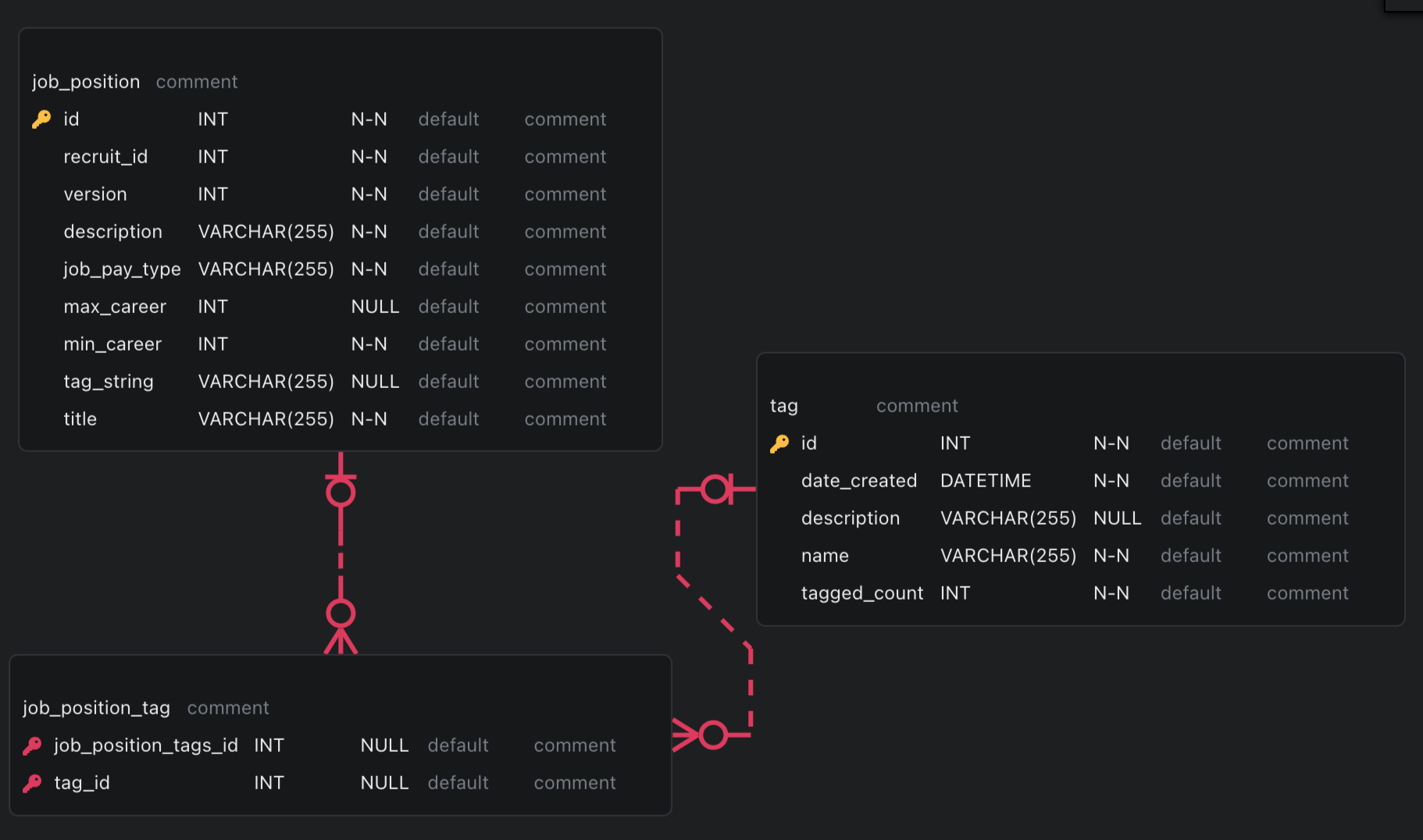This screenshot has width=1423, height=840.
Task: Open the INT data type of tagged_count
Action: [x=954, y=593]
